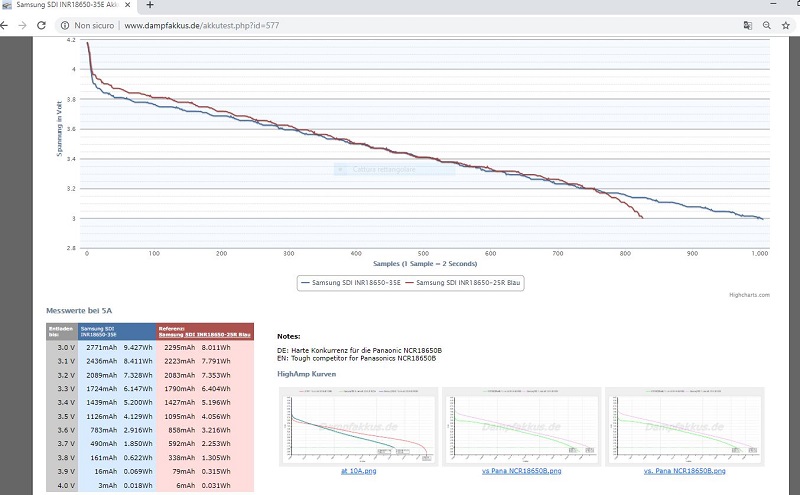Click the 2436mAh table cell
Viewport: 800px width, 495px height.
pos(102,361)
